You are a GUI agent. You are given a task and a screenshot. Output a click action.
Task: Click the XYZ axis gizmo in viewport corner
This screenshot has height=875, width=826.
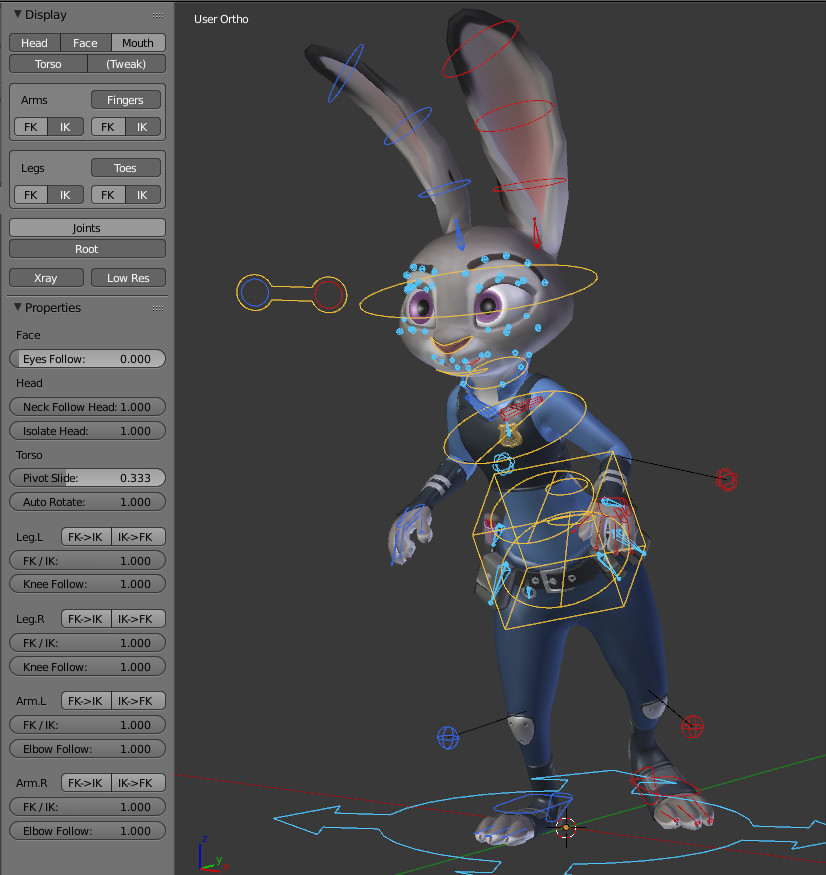click(x=212, y=855)
